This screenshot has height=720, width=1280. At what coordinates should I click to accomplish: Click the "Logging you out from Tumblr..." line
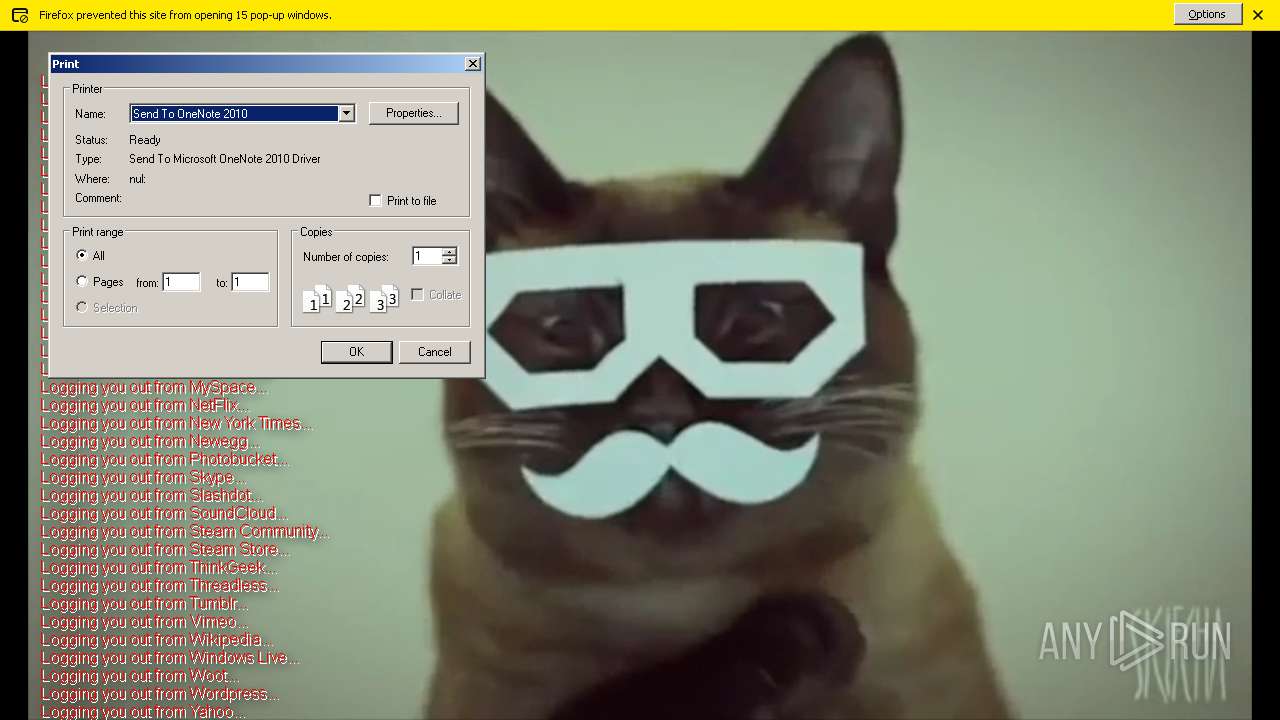click(x=144, y=603)
